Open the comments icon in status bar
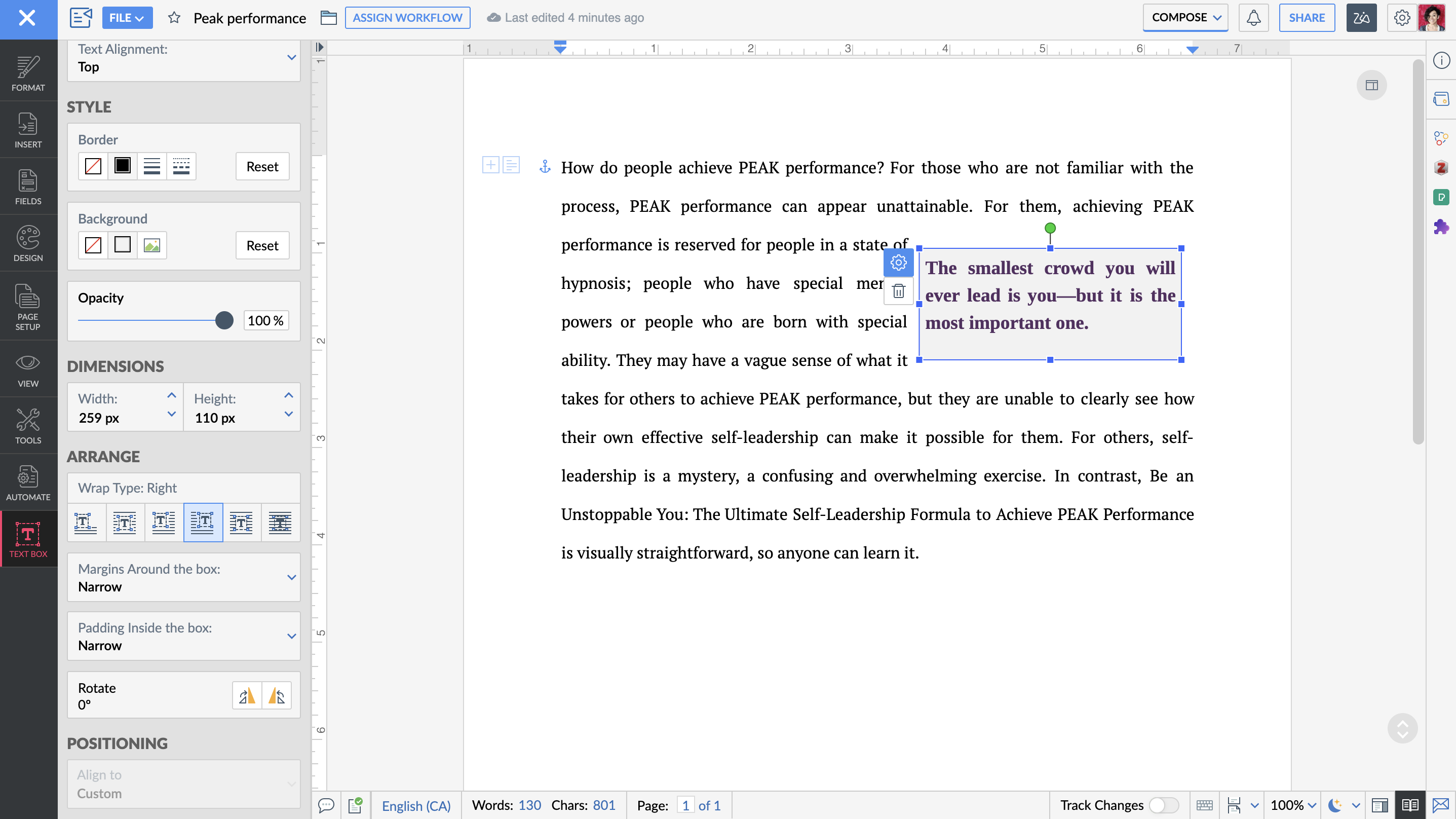Screen dimensions: 1456x819 point(326,805)
